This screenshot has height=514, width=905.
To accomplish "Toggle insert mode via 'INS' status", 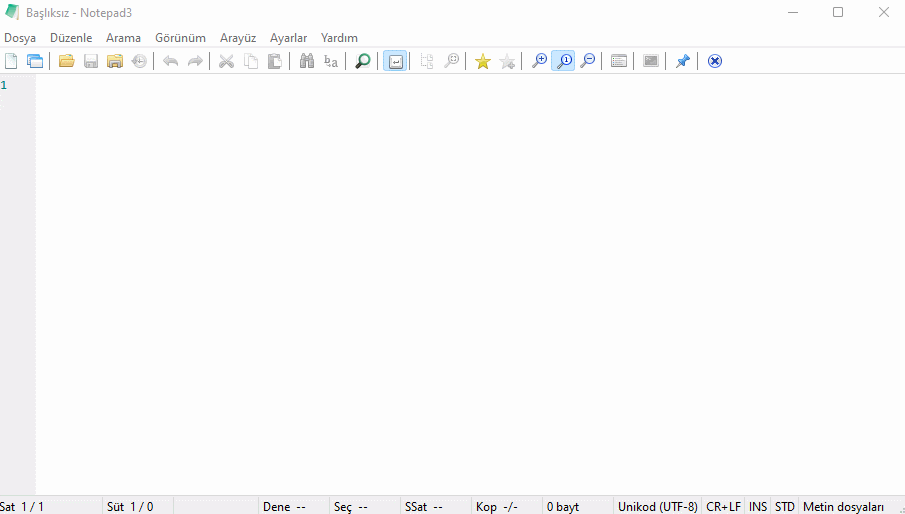I will (x=758, y=507).
